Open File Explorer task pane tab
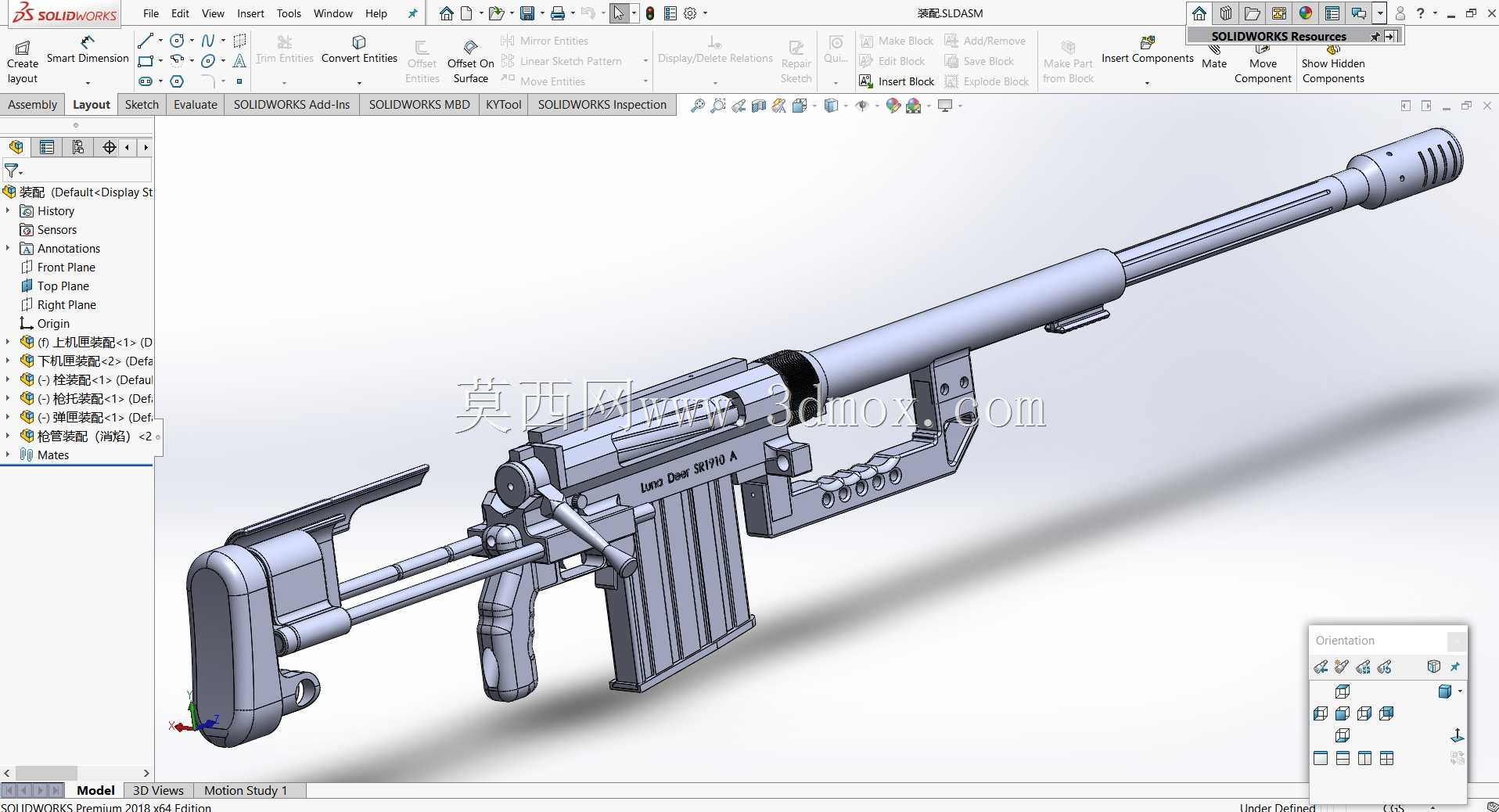Image resolution: width=1499 pixels, height=812 pixels. click(x=1253, y=13)
